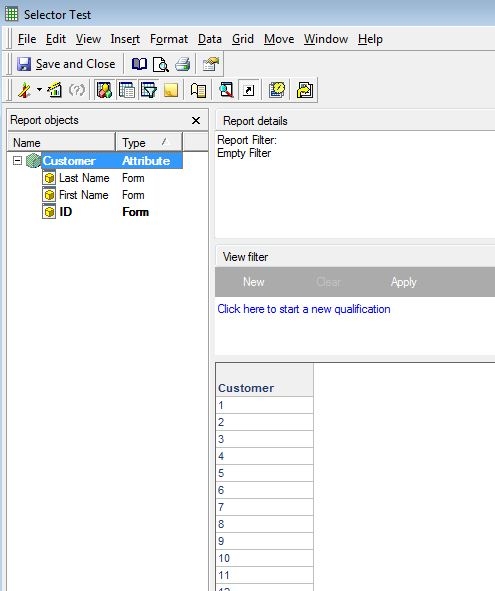The height and width of the screenshot is (591, 495).
Task: Open the Format menu
Action: 169,39
